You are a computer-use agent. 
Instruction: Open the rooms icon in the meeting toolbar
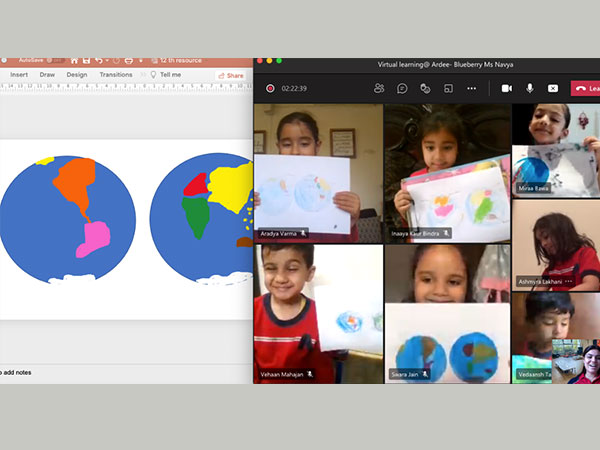pyautogui.click(x=448, y=88)
